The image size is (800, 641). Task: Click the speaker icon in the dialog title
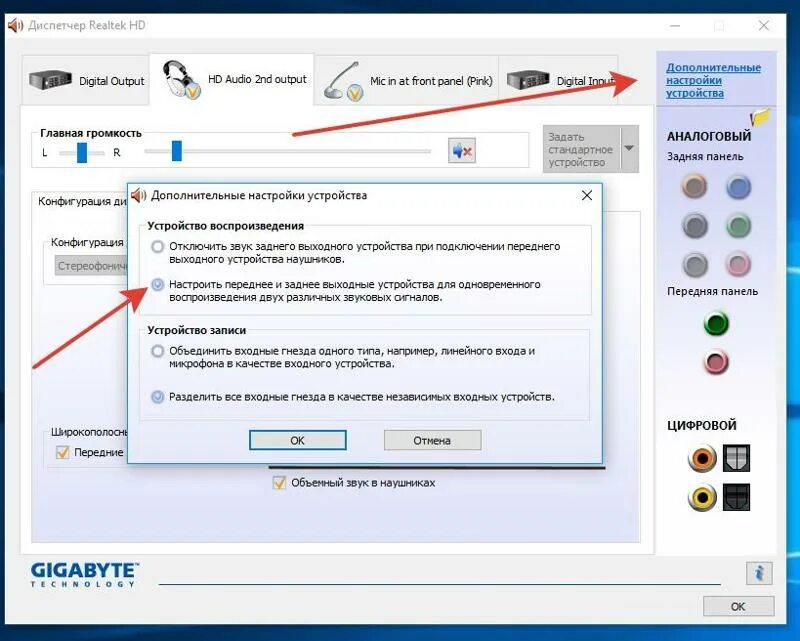138,195
